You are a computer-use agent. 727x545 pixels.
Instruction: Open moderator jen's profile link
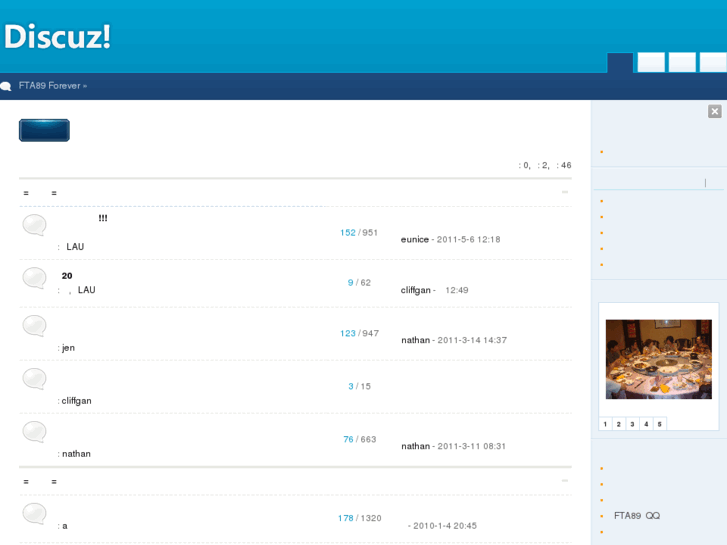[x=68, y=348]
